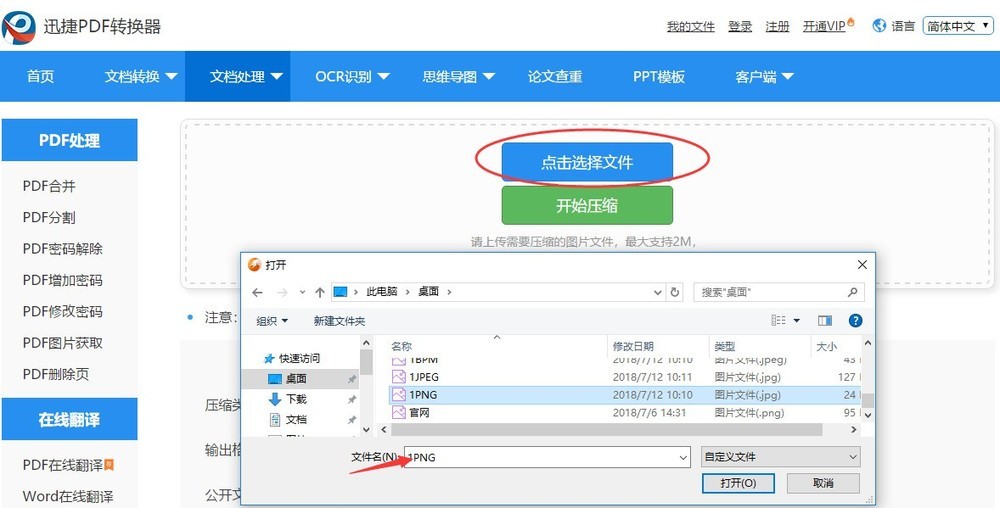Viewport: 1000px width, 508px height.
Task: Click the 取消 button in dialog
Action: pyautogui.click(x=823, y=483)
